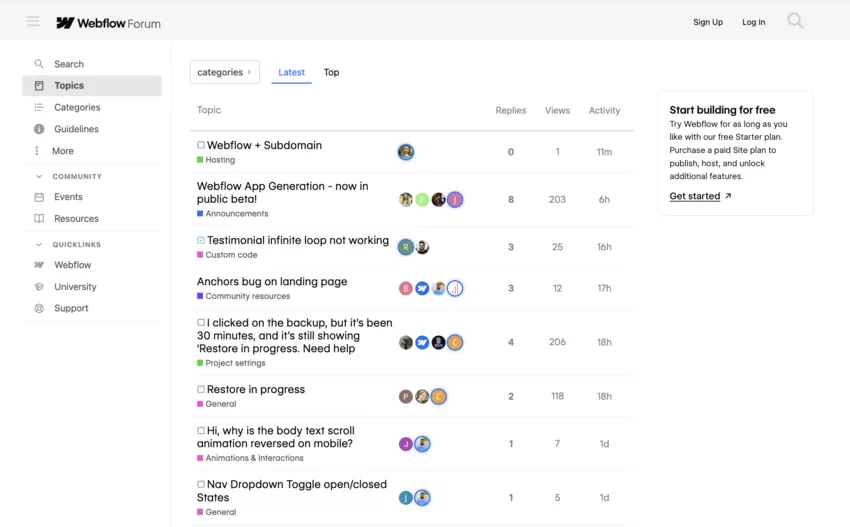850x527 pixels.
Task: Select Topics in the sidebar
Action: pos(92,86)
